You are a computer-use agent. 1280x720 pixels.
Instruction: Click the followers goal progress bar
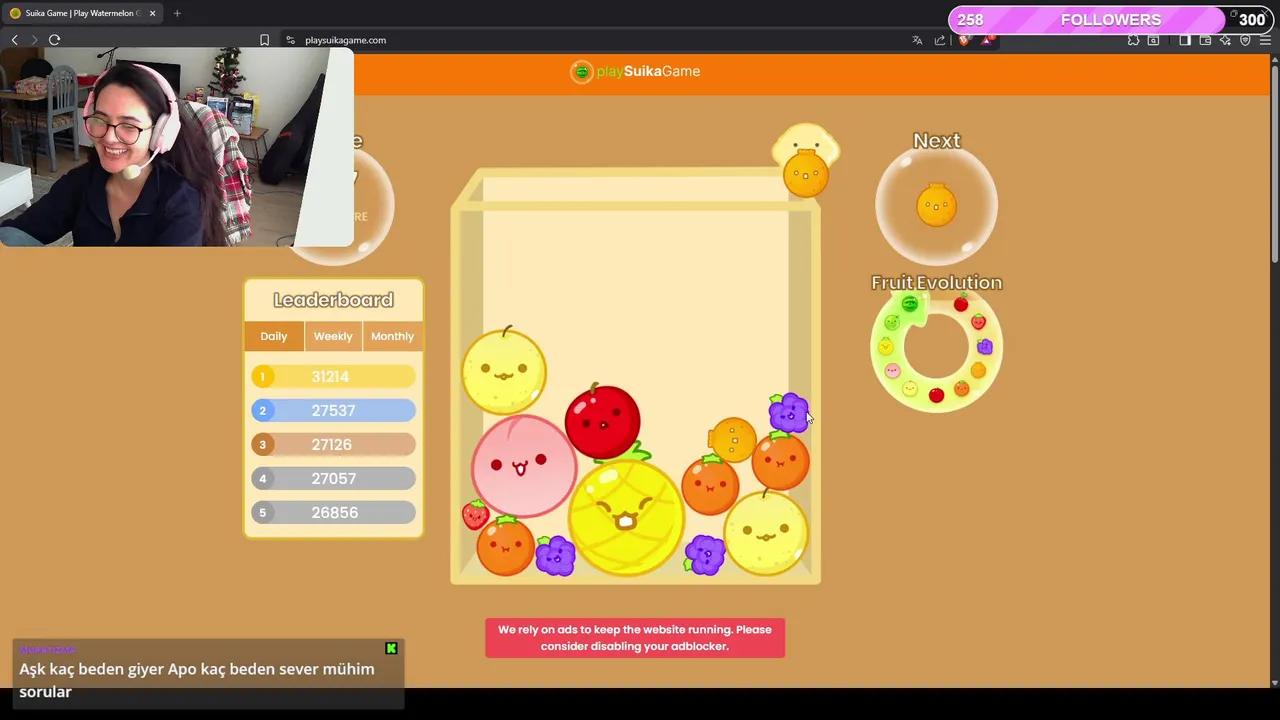[x=1110, y=20]
